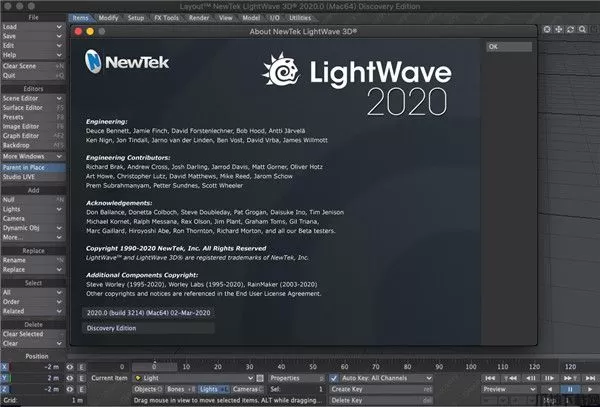This screenshot has width=600, height=407.
Task: Click the X channel envelope E button
Action: coord(82,367)
